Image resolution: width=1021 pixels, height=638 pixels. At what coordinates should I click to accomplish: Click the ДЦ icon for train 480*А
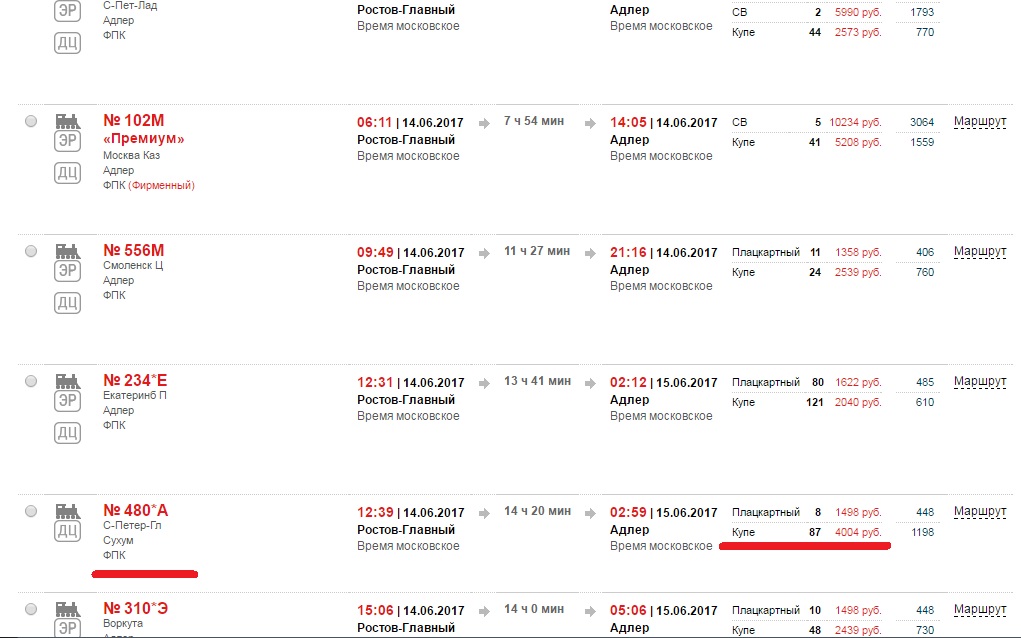coord(67,531)
